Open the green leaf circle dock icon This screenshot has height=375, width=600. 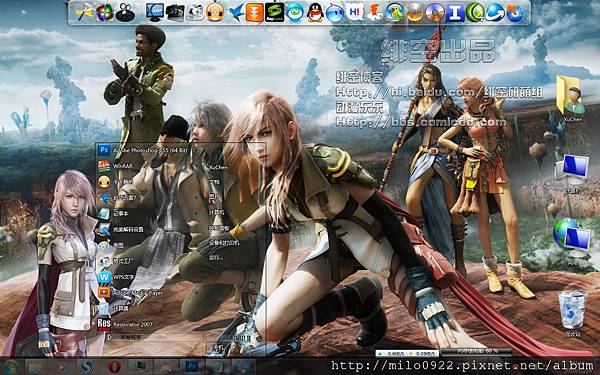click(x=474, y=13)
